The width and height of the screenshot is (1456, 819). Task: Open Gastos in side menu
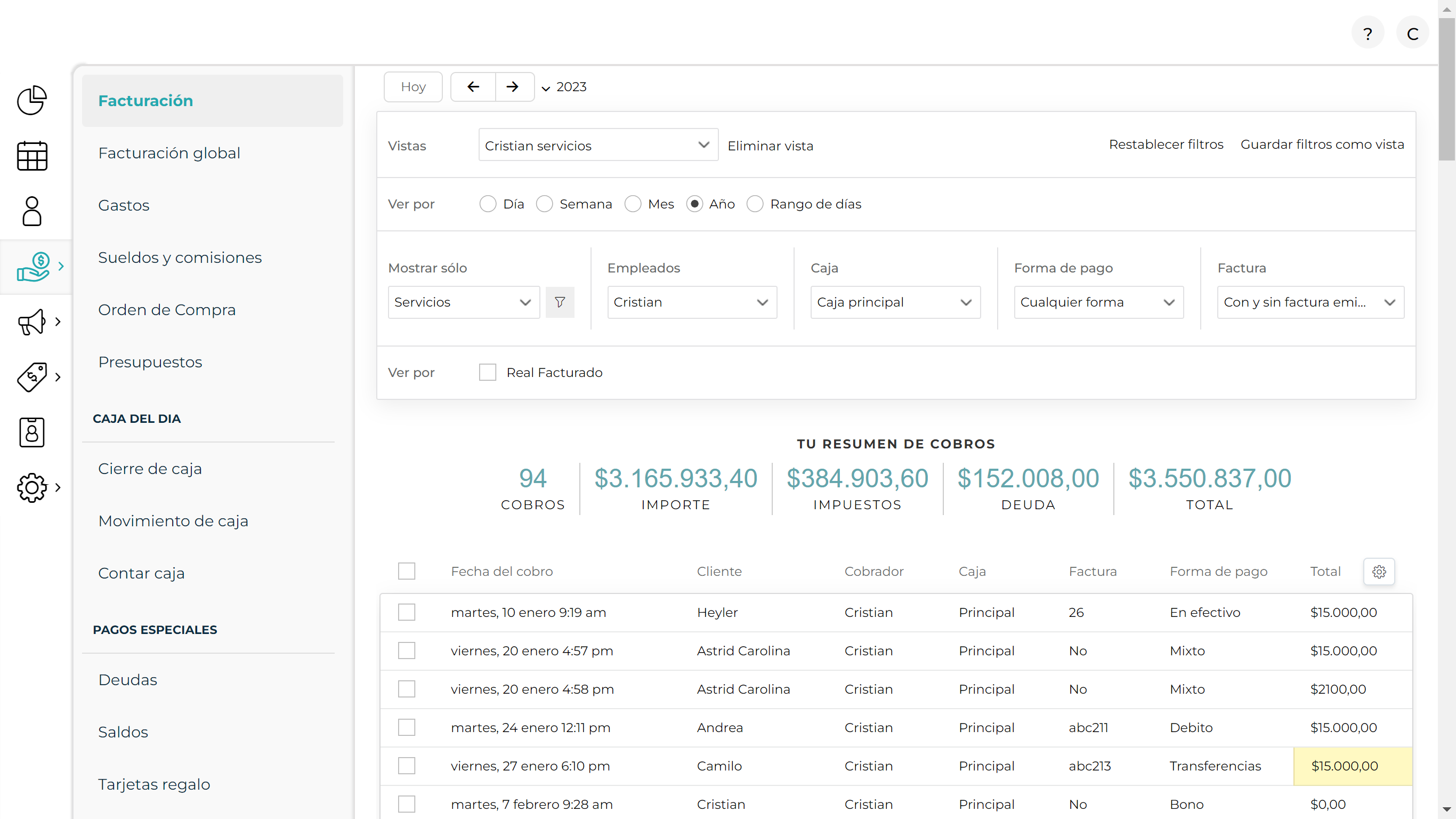pyautogui.click(x=124, y=205)
